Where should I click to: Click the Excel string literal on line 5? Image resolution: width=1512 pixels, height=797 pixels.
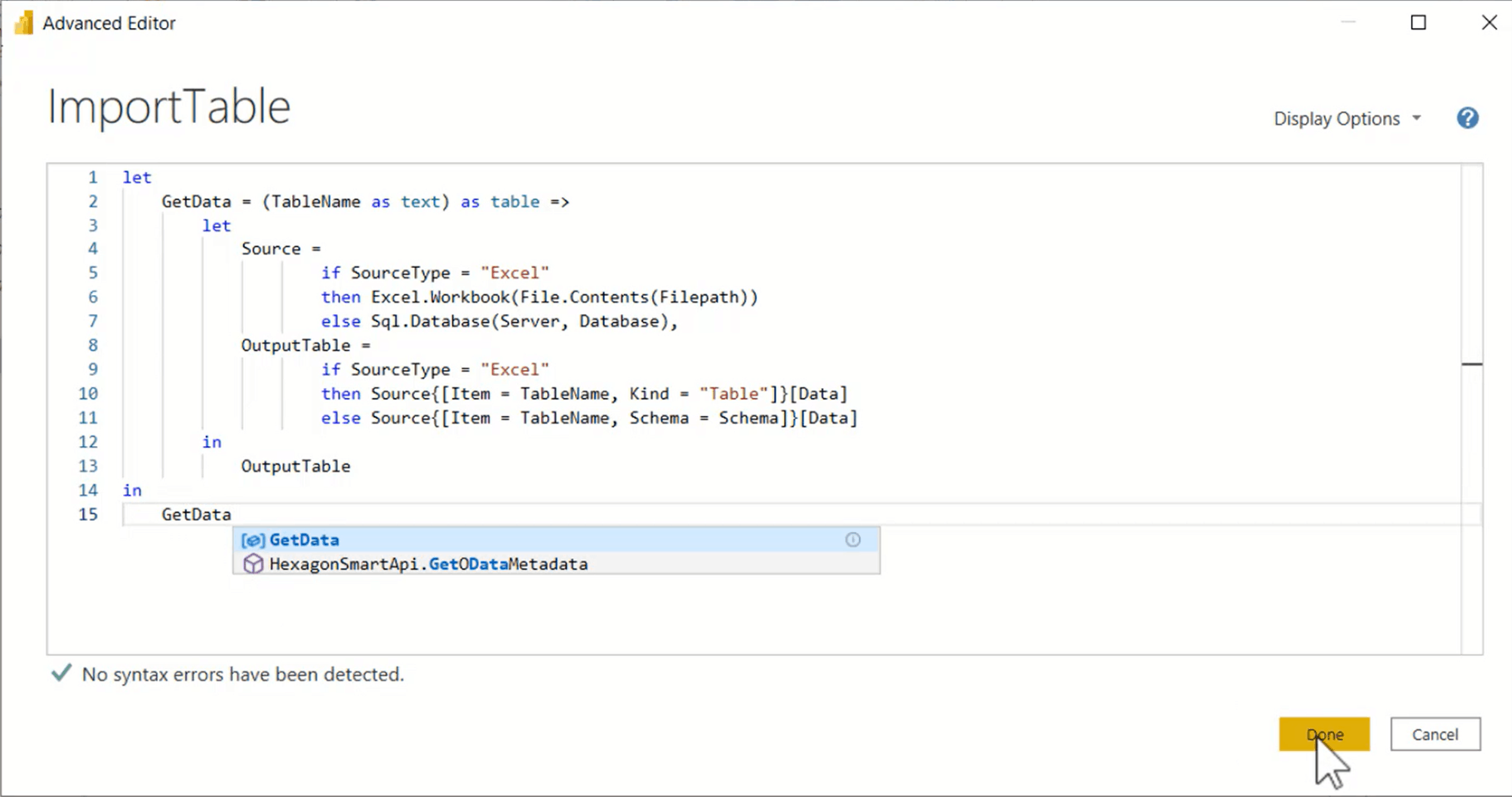515,272
